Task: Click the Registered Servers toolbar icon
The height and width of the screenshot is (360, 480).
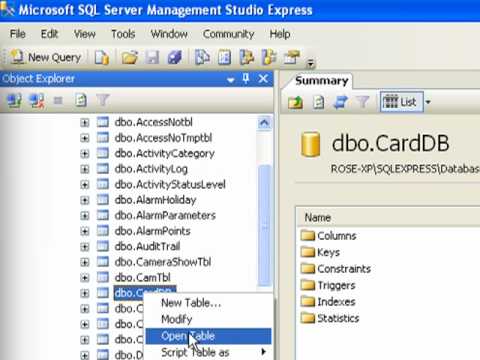Action: click(202, 57)
